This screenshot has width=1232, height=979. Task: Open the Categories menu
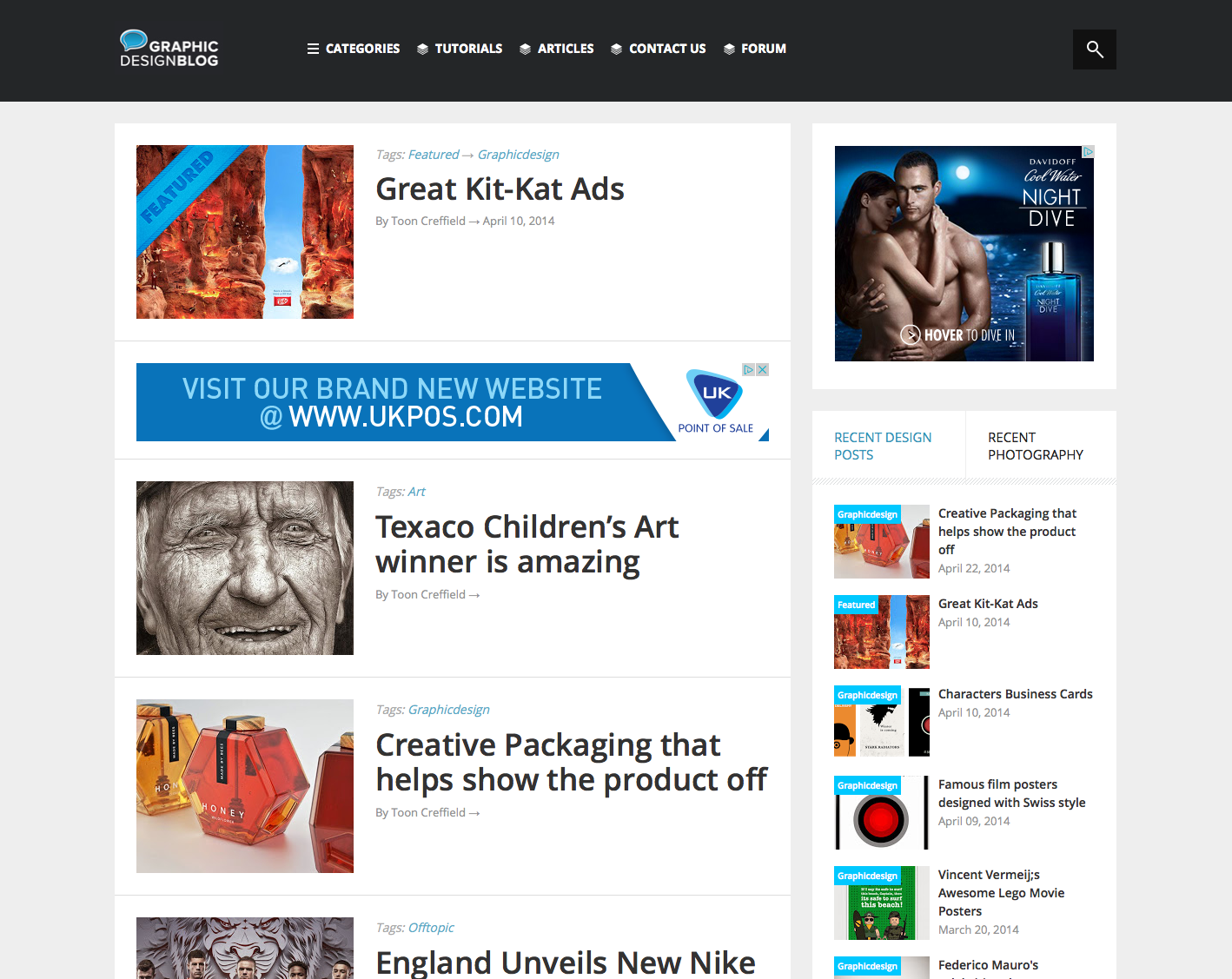click(x=362, y=49)
